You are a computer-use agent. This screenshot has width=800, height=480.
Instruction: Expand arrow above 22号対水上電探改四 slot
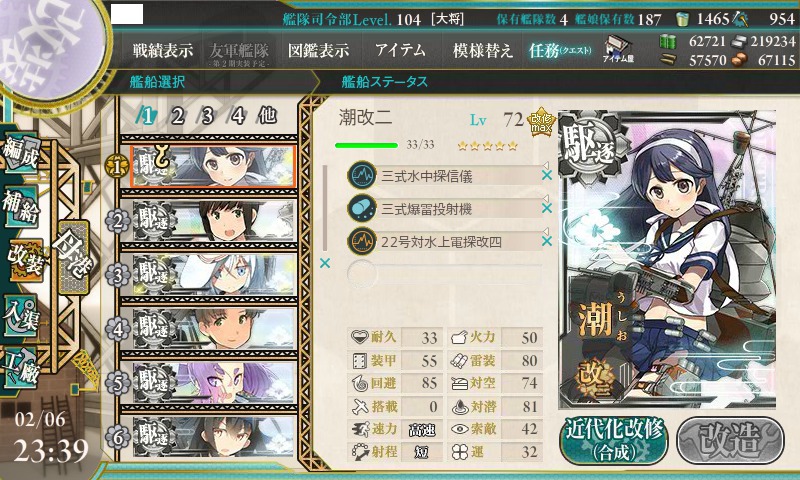pyautogui.click(x=545, y=231)
